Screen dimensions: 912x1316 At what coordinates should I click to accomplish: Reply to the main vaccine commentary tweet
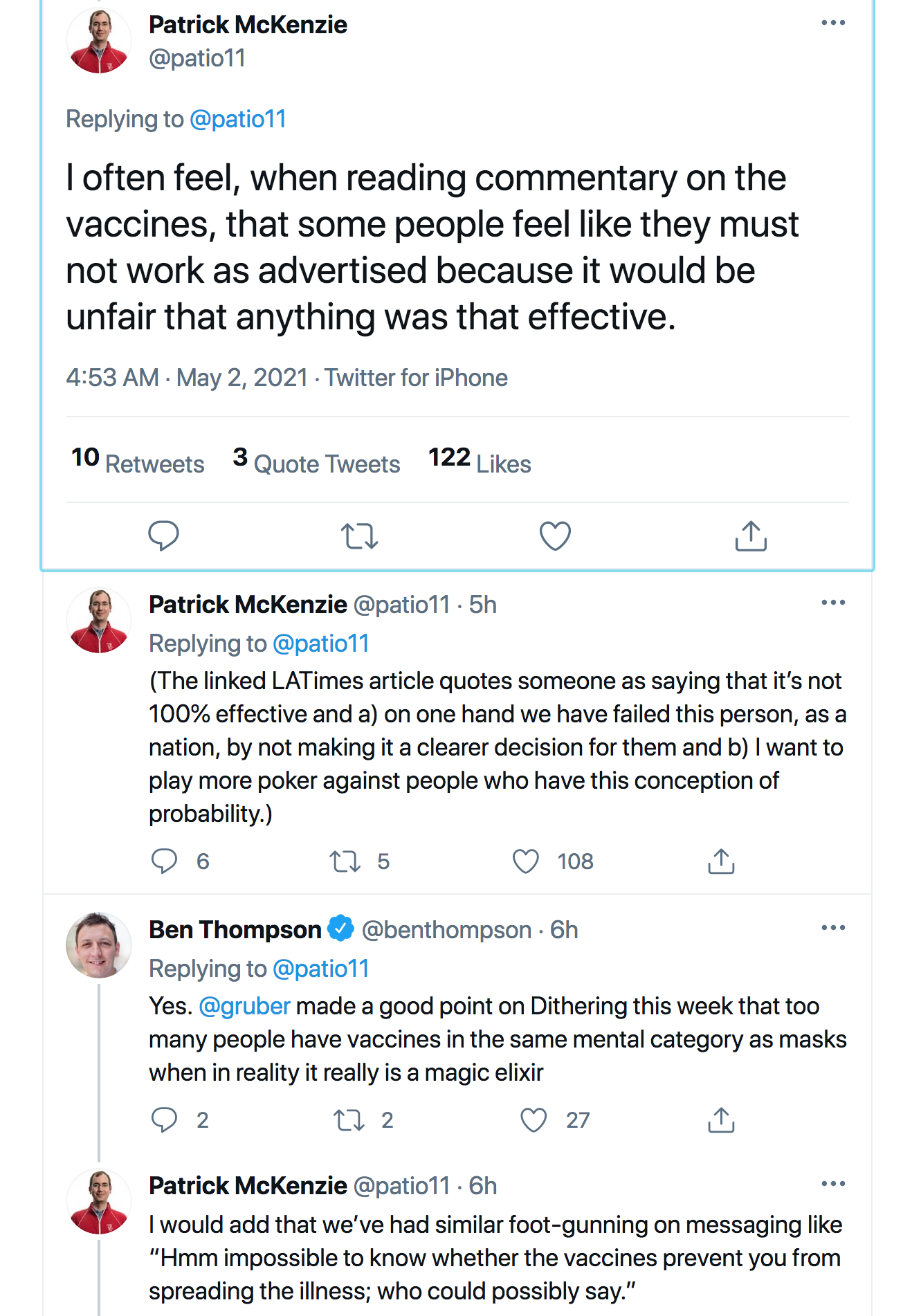(x=163, y=536)
